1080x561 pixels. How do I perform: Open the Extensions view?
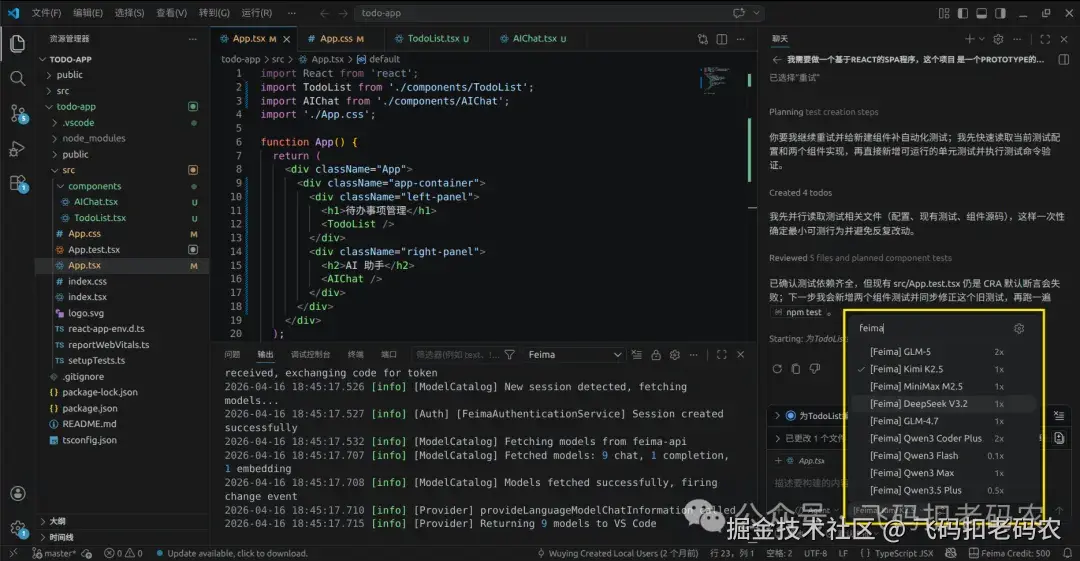[x=18, y=183]
